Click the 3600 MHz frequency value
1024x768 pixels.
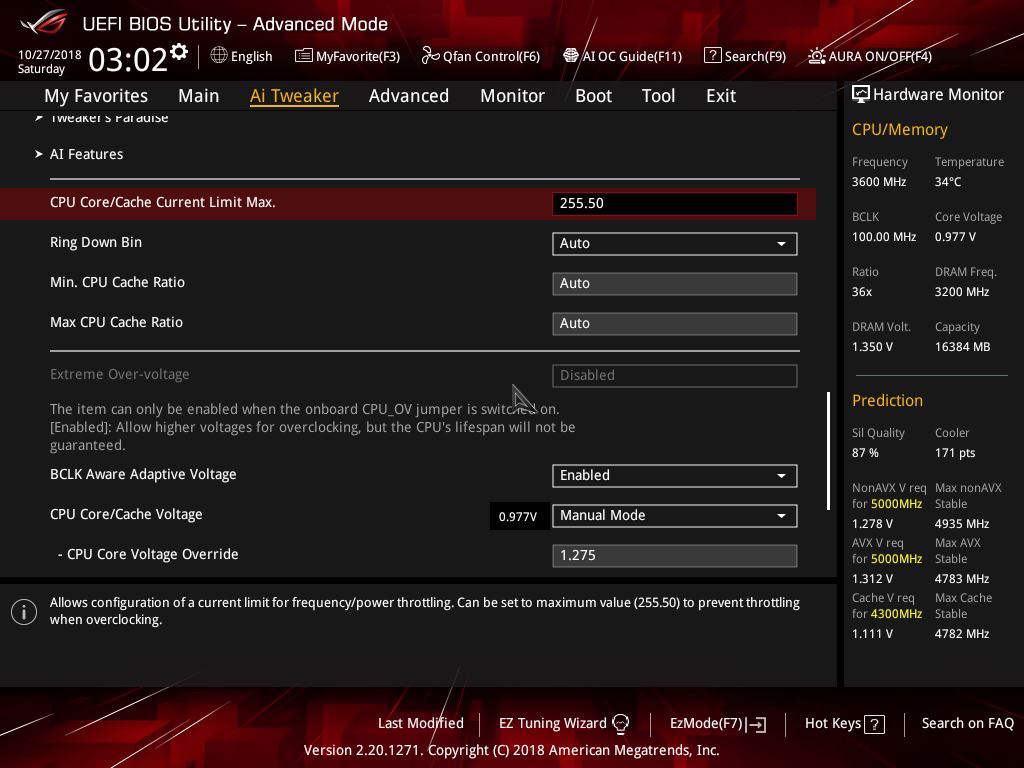pyautogui.click(x=878, y=182)
